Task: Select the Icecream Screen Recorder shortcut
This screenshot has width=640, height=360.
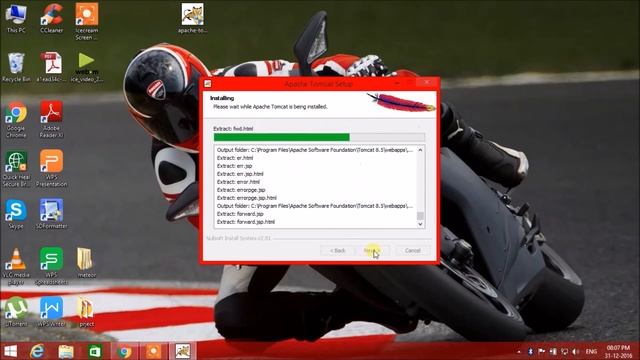Action: [87, 21]
